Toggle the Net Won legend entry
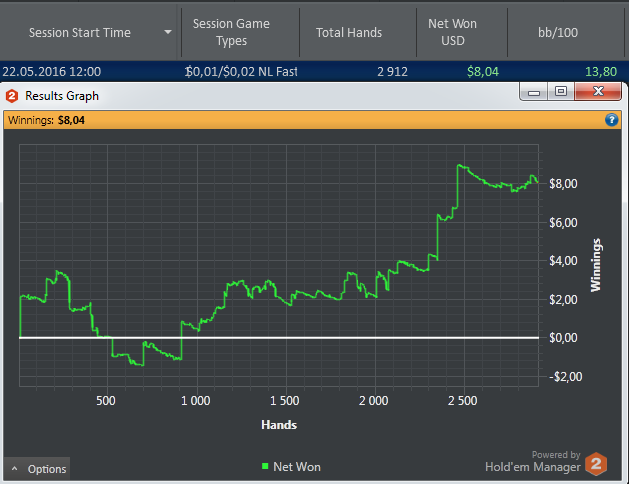629x484 pixels. [x=291, y=467]
